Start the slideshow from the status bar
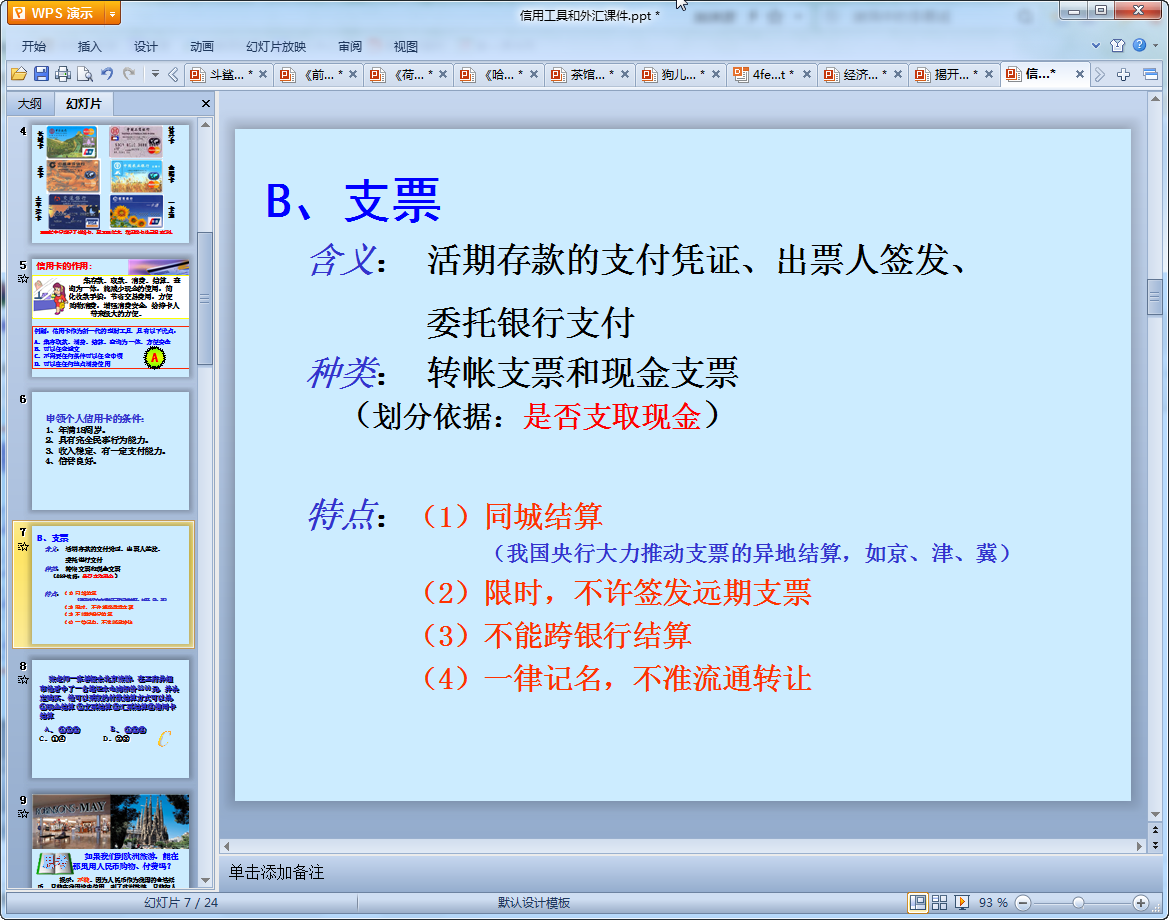 [x=962, y=901]
